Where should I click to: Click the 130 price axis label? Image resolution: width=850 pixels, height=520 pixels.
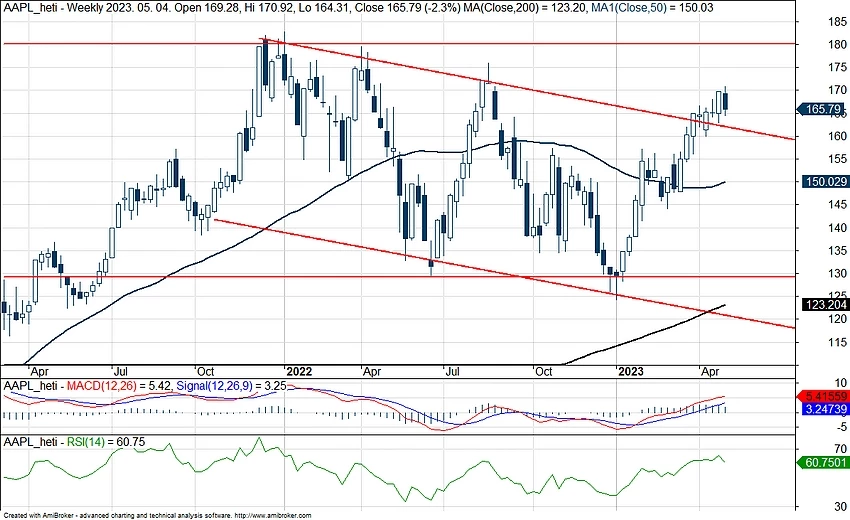coord(838,274)
